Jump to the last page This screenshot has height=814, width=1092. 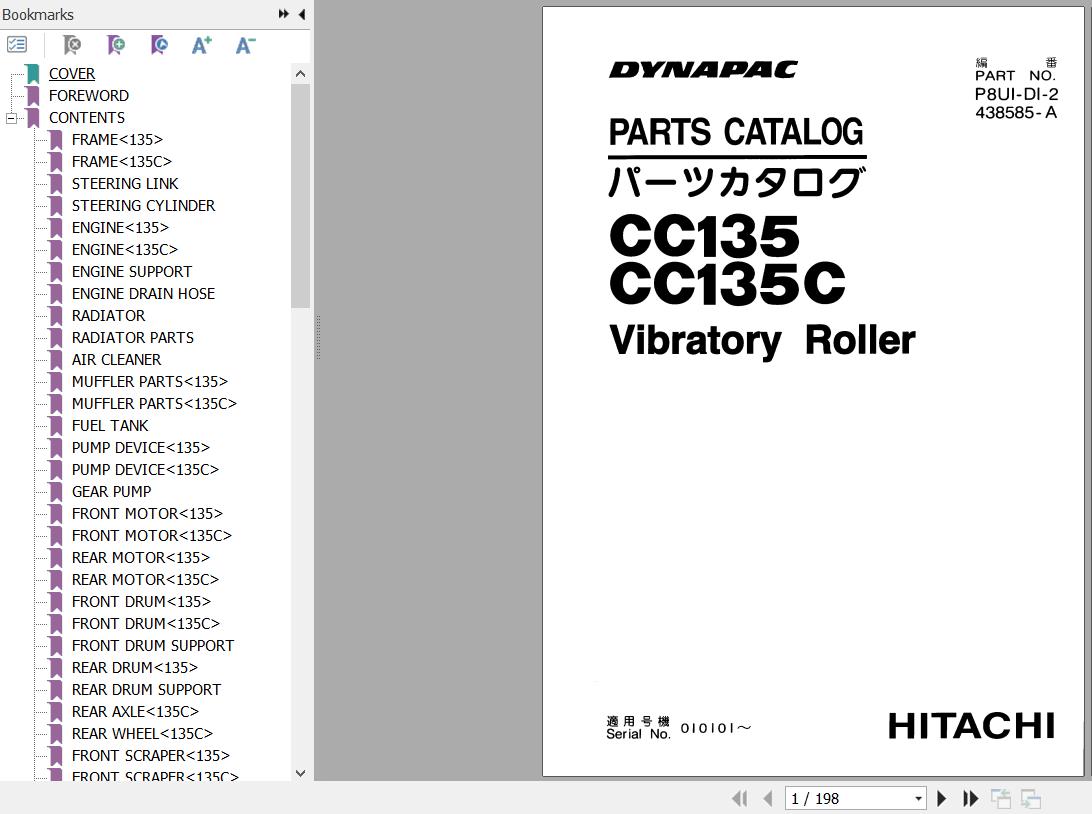click(970, 798)
